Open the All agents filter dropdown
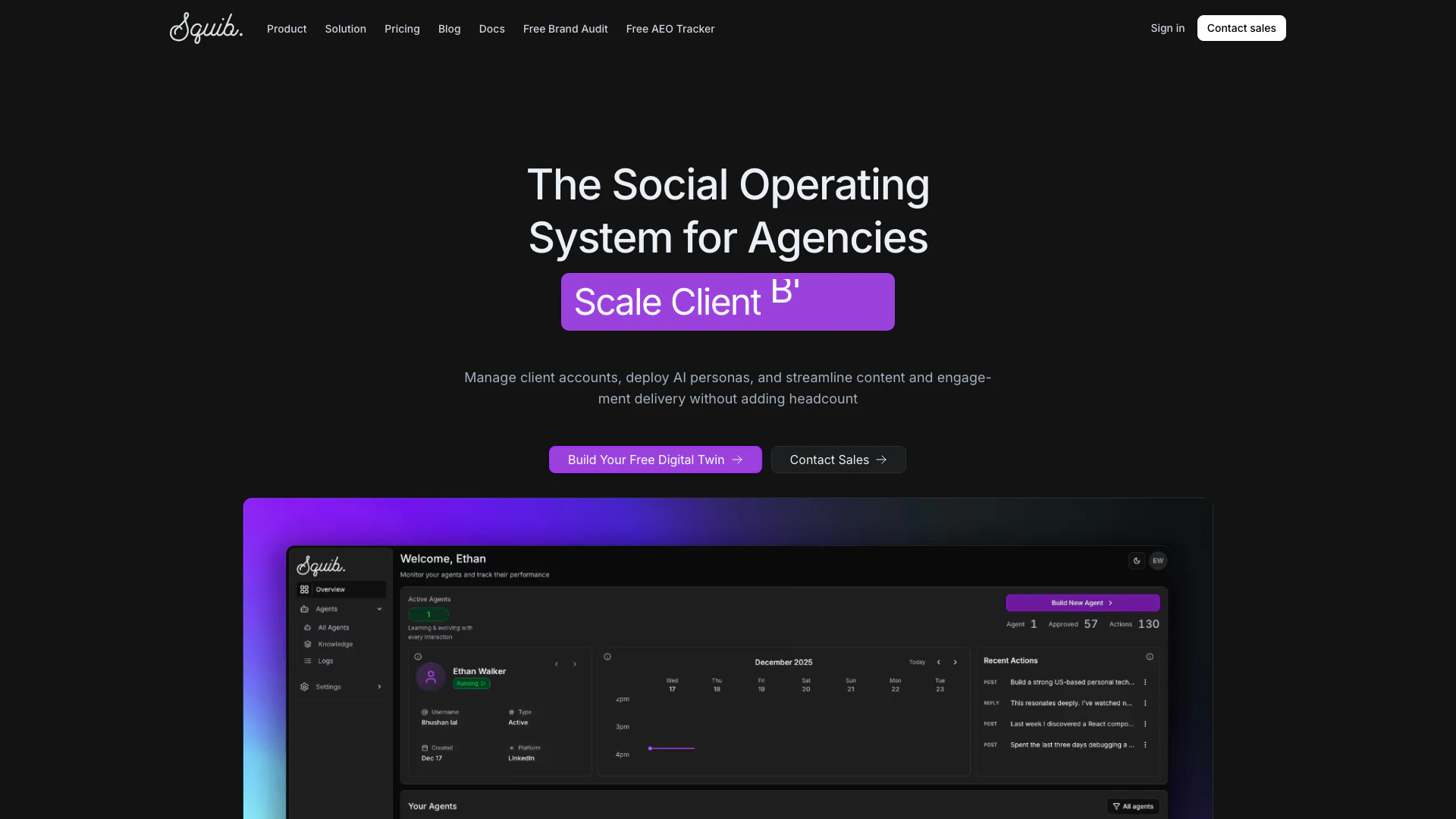 (x=1133, y=806)
